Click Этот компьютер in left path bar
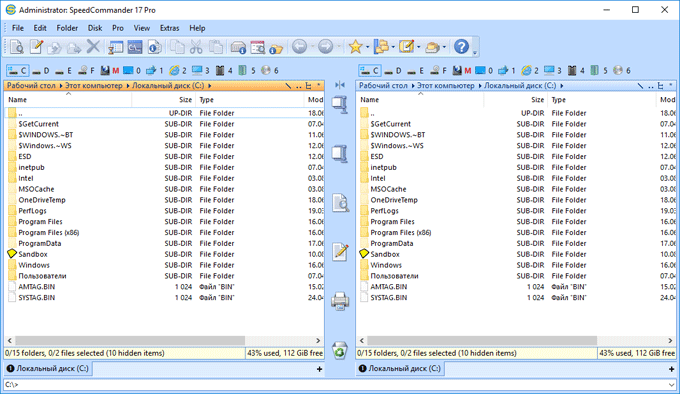Viewport: 680px width, 394px height. point(94,86)
